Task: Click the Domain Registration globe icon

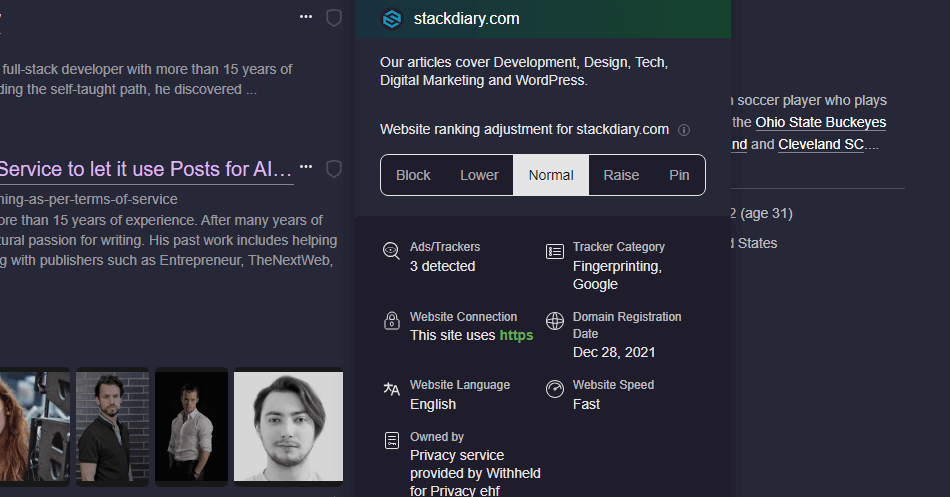Action: [554, 321]
